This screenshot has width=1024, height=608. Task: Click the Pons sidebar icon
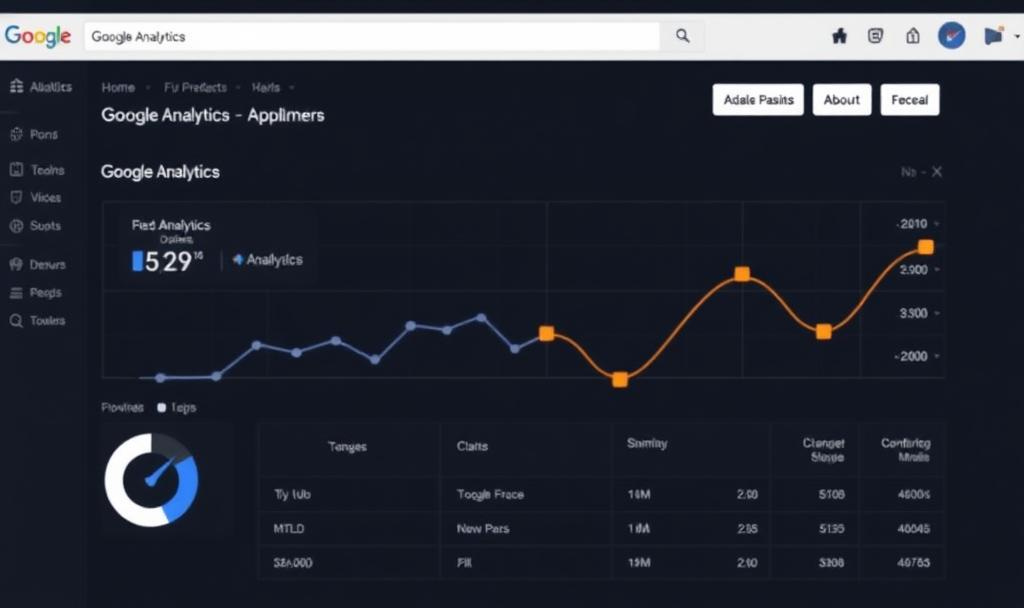pyautogui.click(x=16, y=135)
